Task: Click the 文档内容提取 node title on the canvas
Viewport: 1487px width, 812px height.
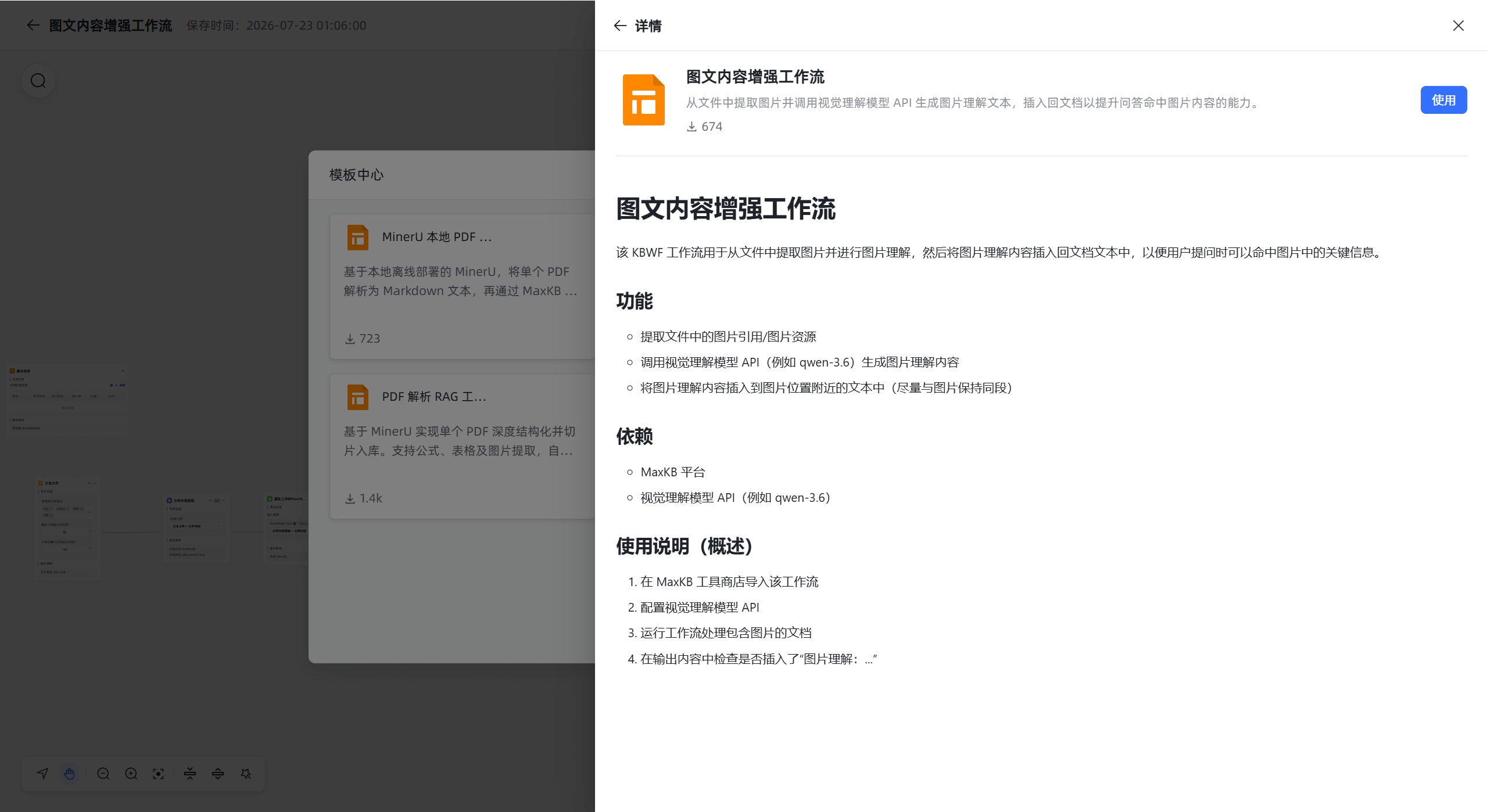Action: click(x=184, y=500)
